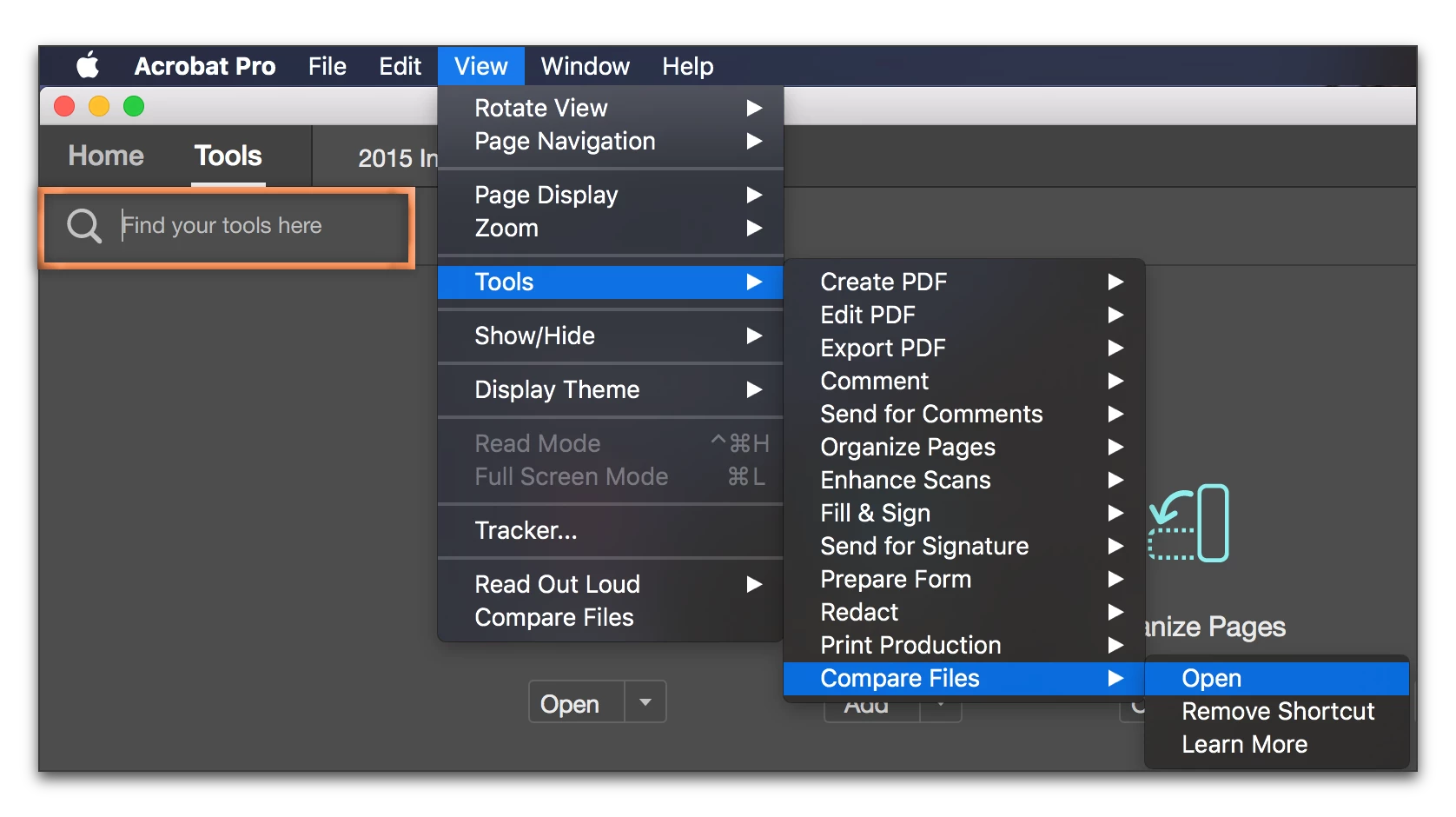Open the Export PDF submenu
The height and width of the screenshot is (817, 1456).
[x=964, y=348]
